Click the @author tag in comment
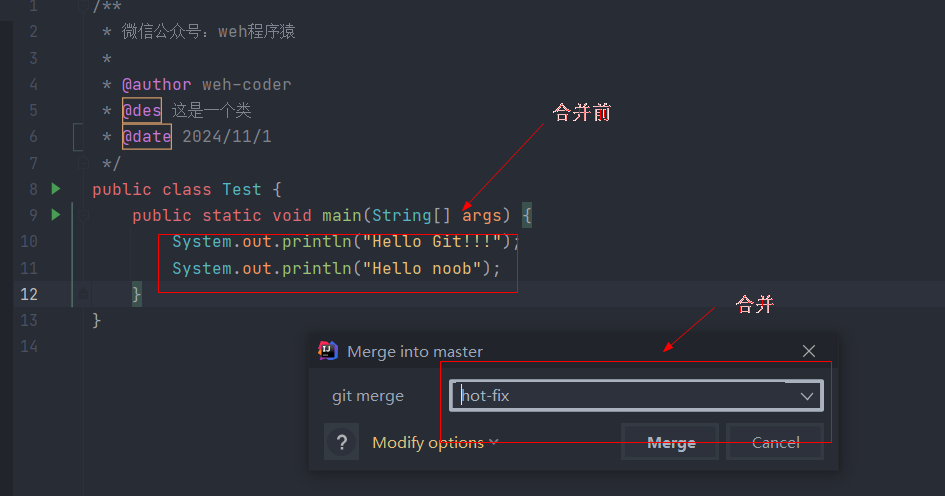Image resolution: width=945 pixels, height=496 pixels. point(157,84)
